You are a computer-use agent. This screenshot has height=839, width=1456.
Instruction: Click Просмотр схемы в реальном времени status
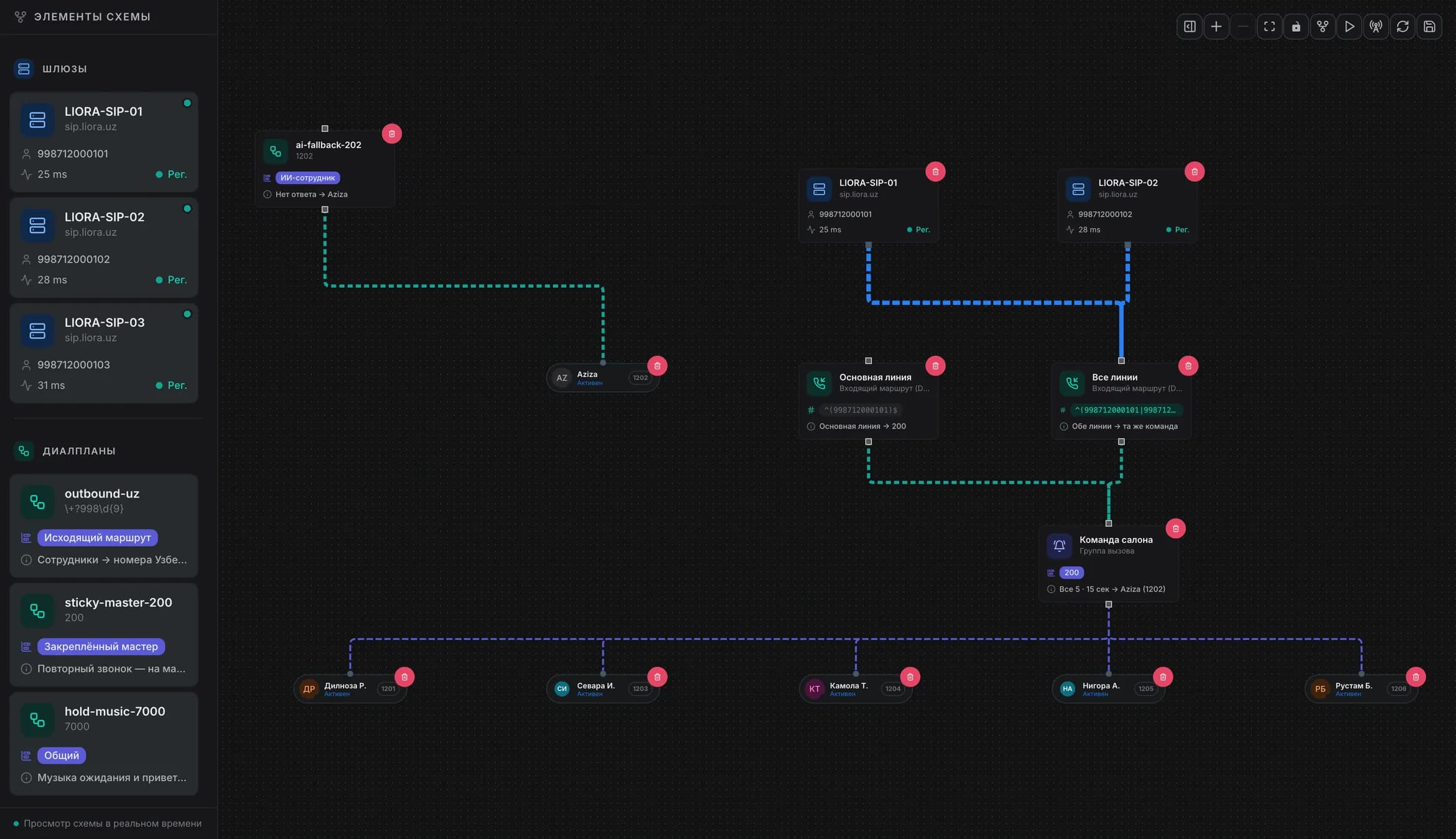pyautogui.click(x=113, y=823)
